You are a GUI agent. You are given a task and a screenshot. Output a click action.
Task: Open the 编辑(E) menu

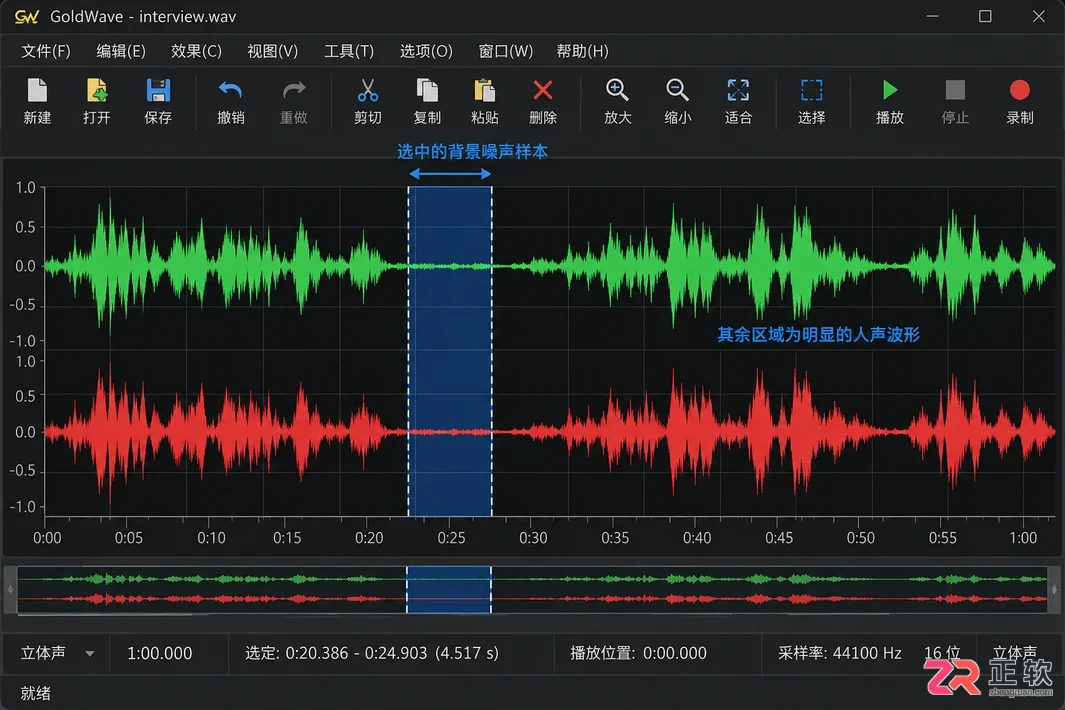(121, 51)
